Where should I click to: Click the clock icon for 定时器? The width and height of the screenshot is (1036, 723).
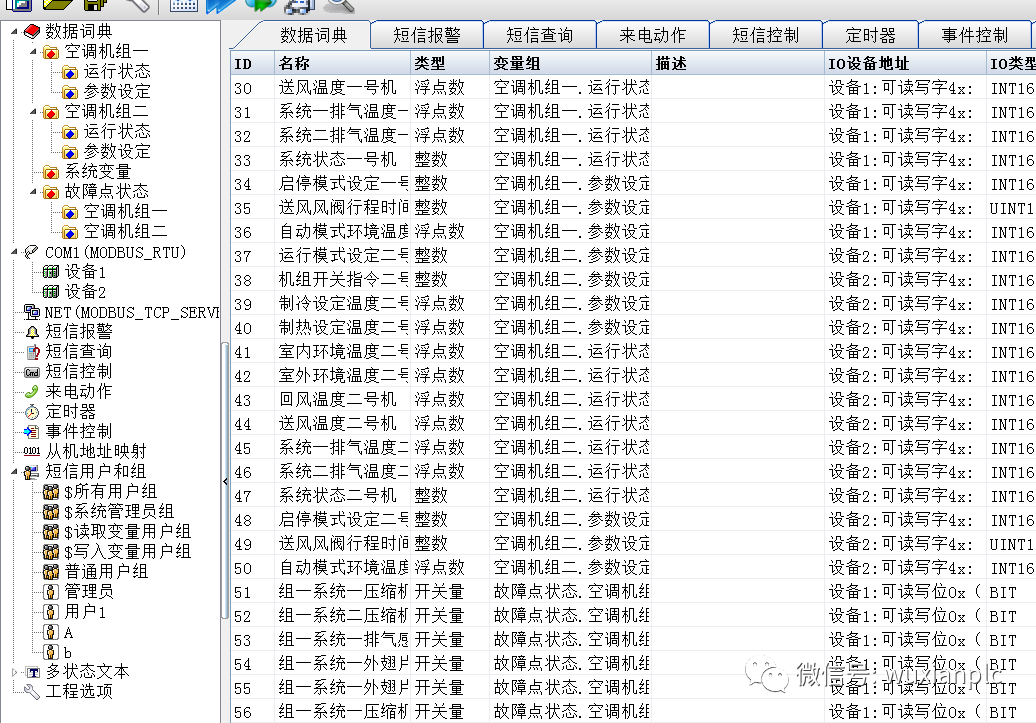[32, 412]
